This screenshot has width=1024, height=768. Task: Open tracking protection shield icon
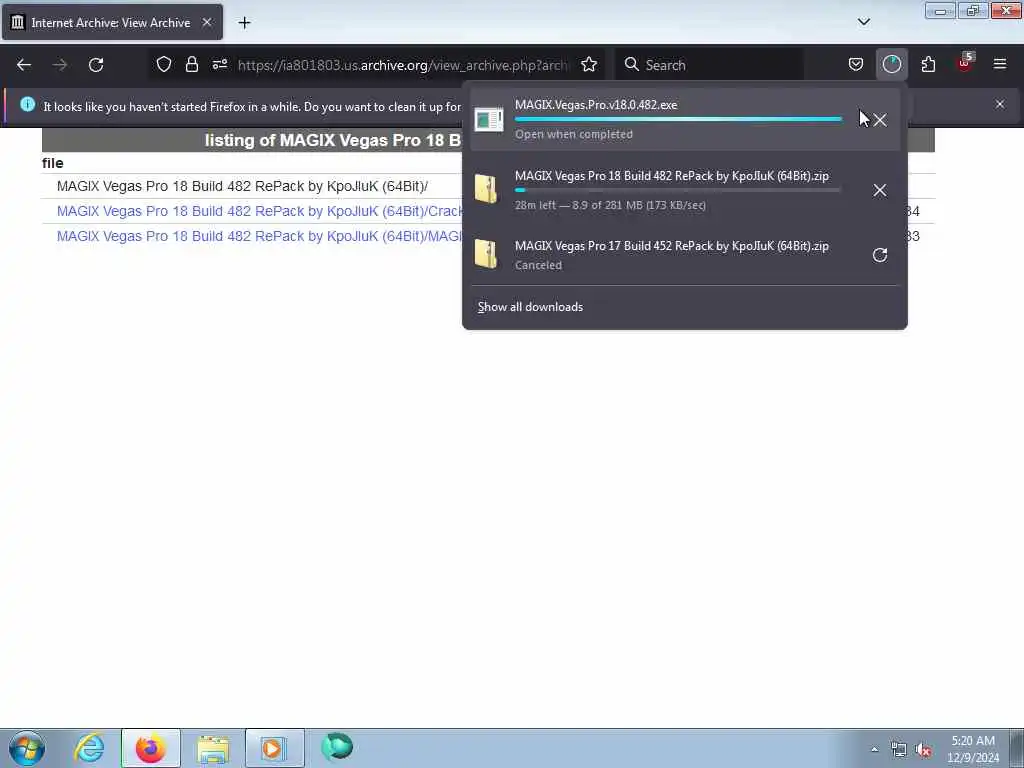(x=164, y=64)
